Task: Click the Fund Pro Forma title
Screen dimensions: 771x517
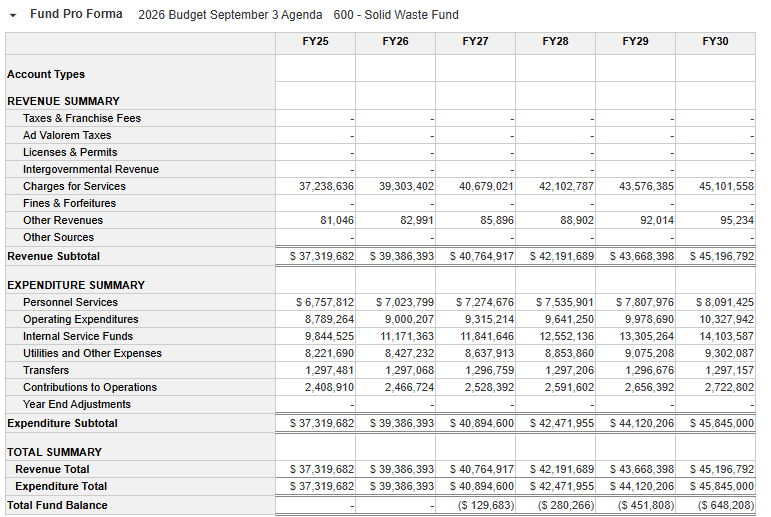Action: pos(76,15)
